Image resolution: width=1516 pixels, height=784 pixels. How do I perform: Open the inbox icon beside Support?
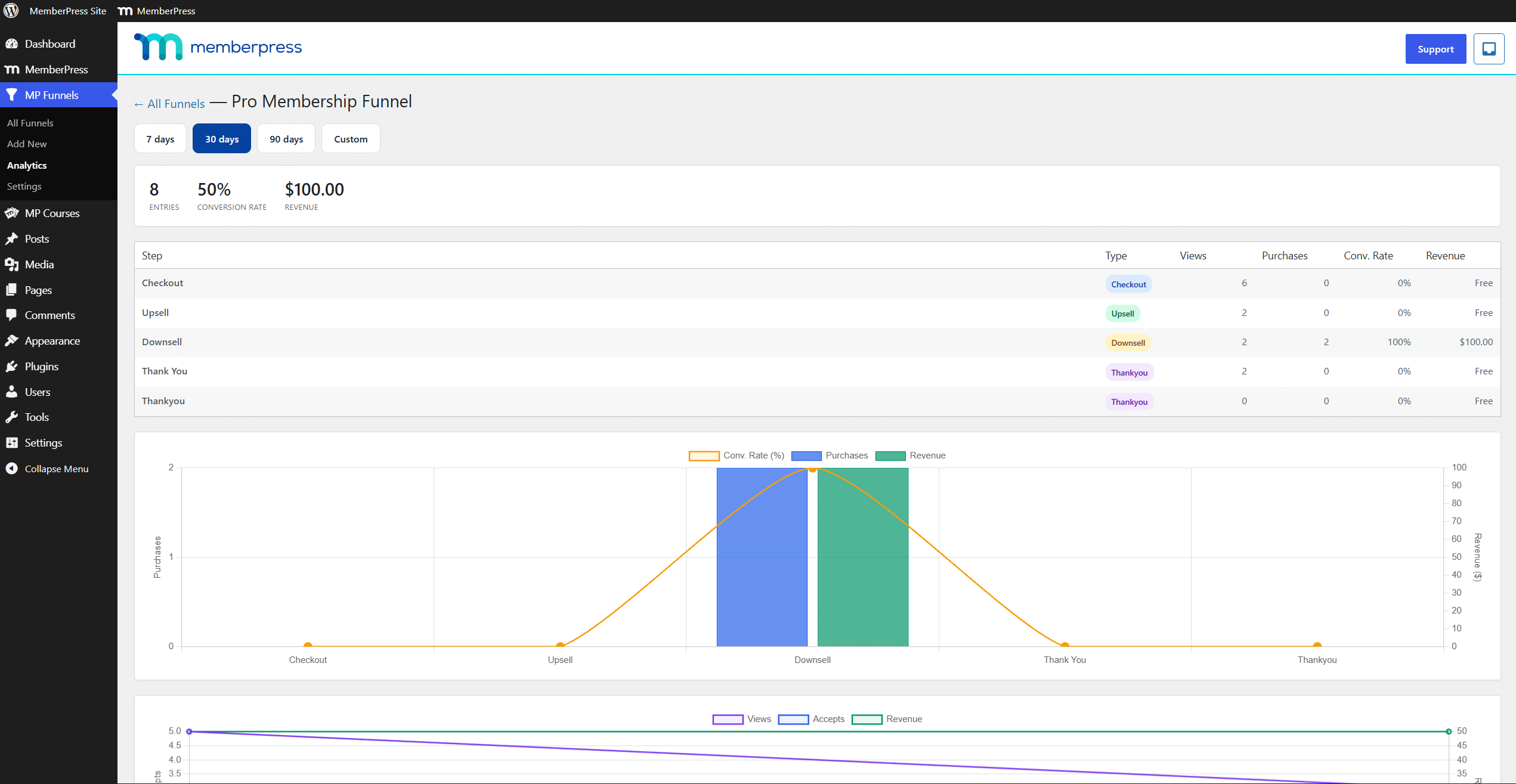1489,49
